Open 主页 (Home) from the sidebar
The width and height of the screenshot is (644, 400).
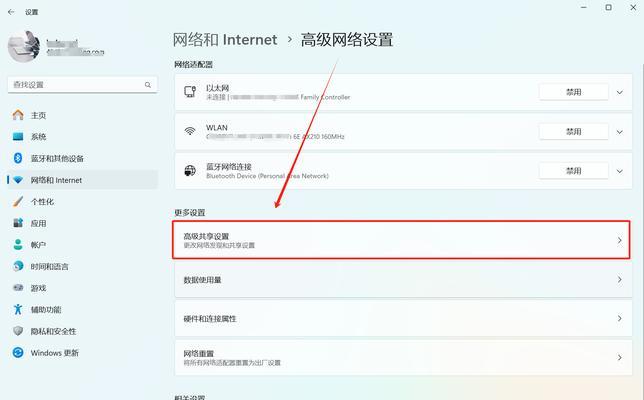coord(38,115)
